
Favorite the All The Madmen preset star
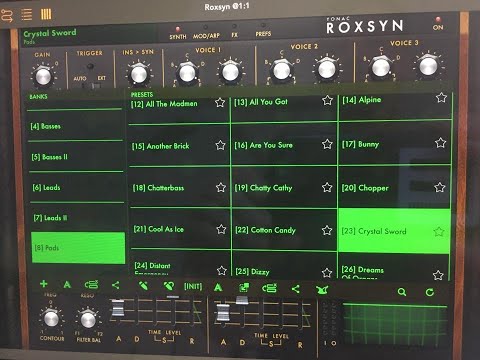point(220,102)
